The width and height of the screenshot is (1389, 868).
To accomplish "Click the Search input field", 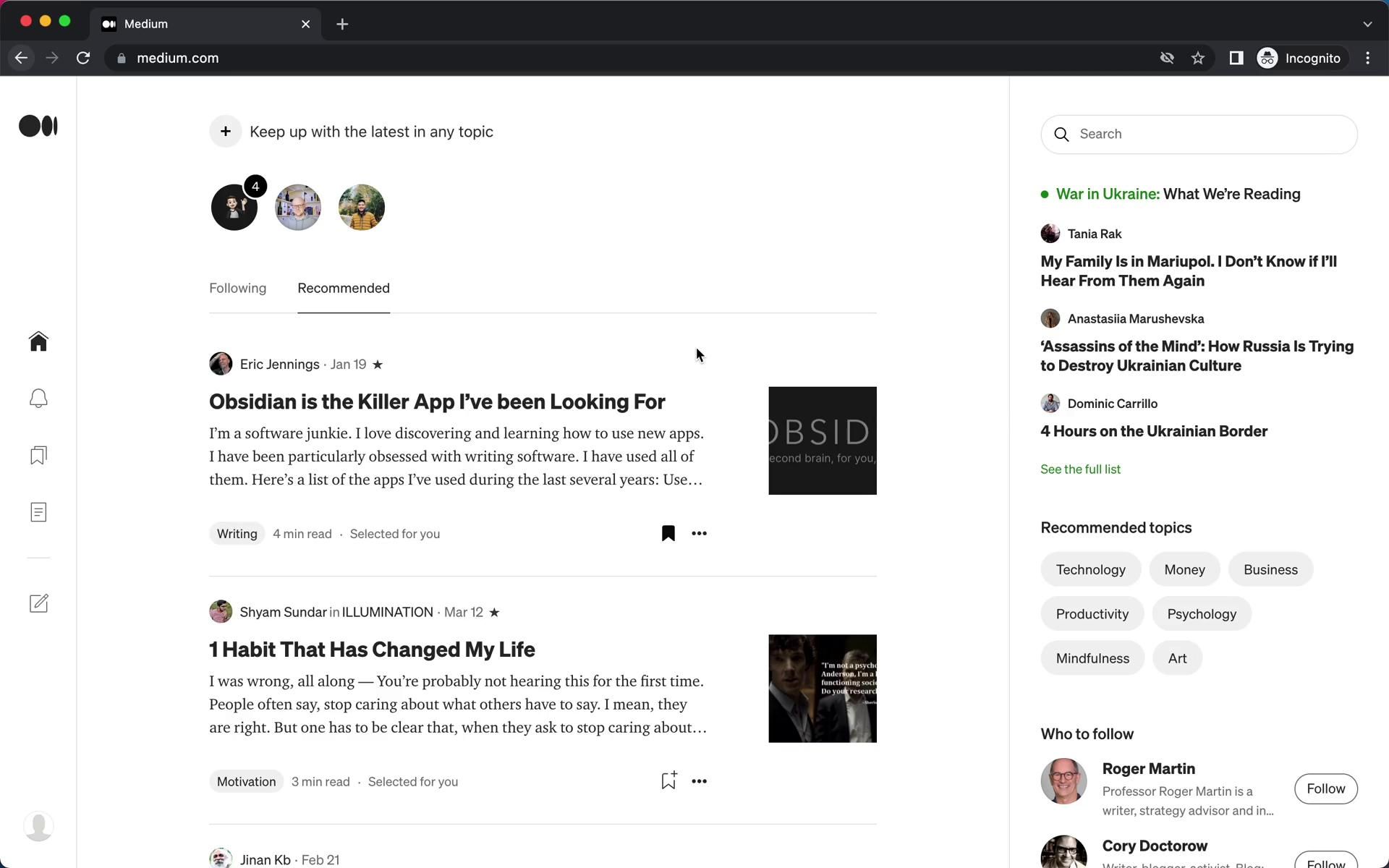I will (1208, 134).
